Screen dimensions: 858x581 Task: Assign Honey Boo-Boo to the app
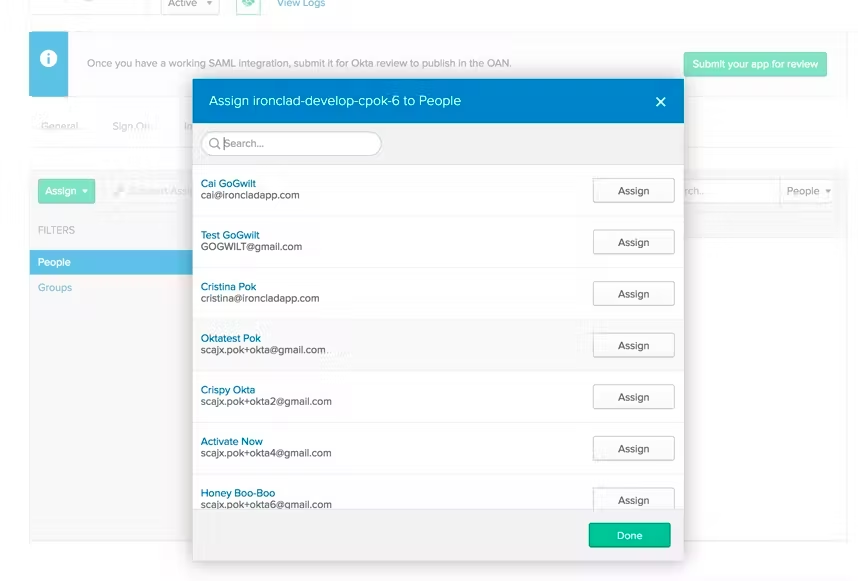[633, 499]
